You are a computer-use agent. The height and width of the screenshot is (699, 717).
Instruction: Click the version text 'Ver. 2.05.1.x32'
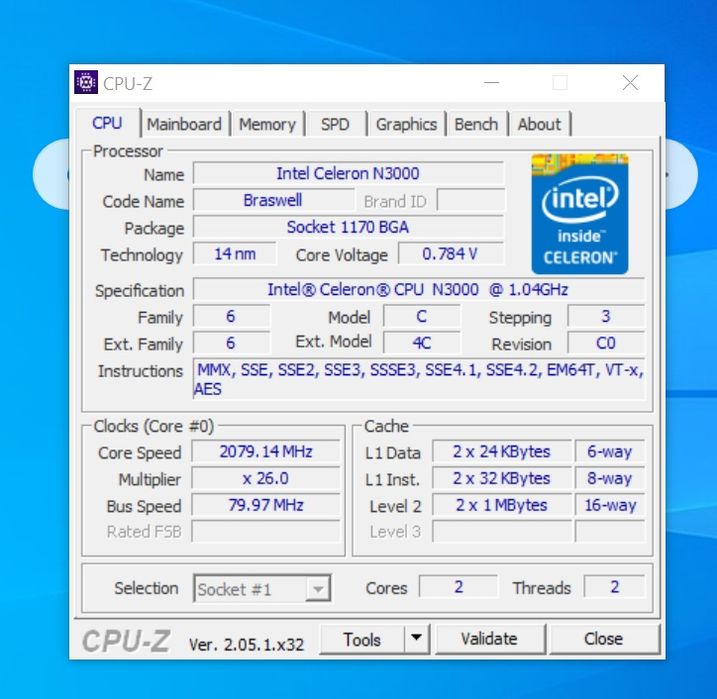[246, 645]
